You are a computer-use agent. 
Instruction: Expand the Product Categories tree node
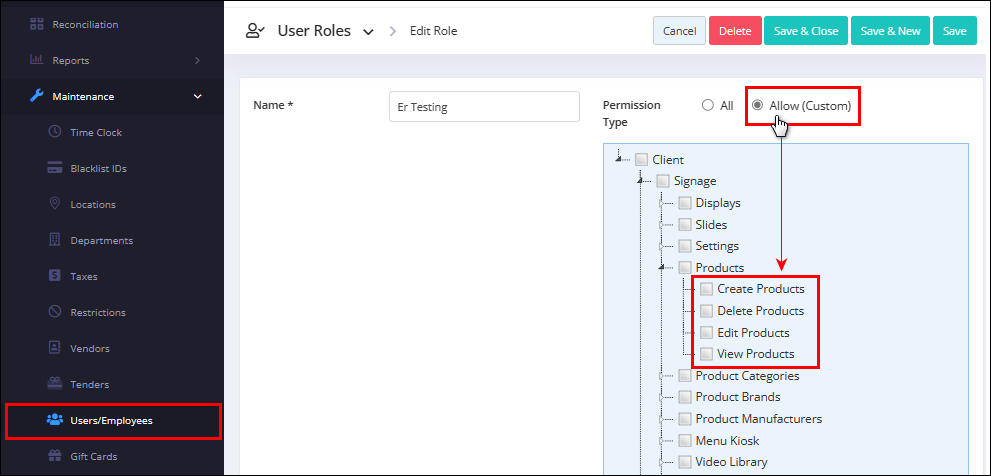[x=662, y=376]
